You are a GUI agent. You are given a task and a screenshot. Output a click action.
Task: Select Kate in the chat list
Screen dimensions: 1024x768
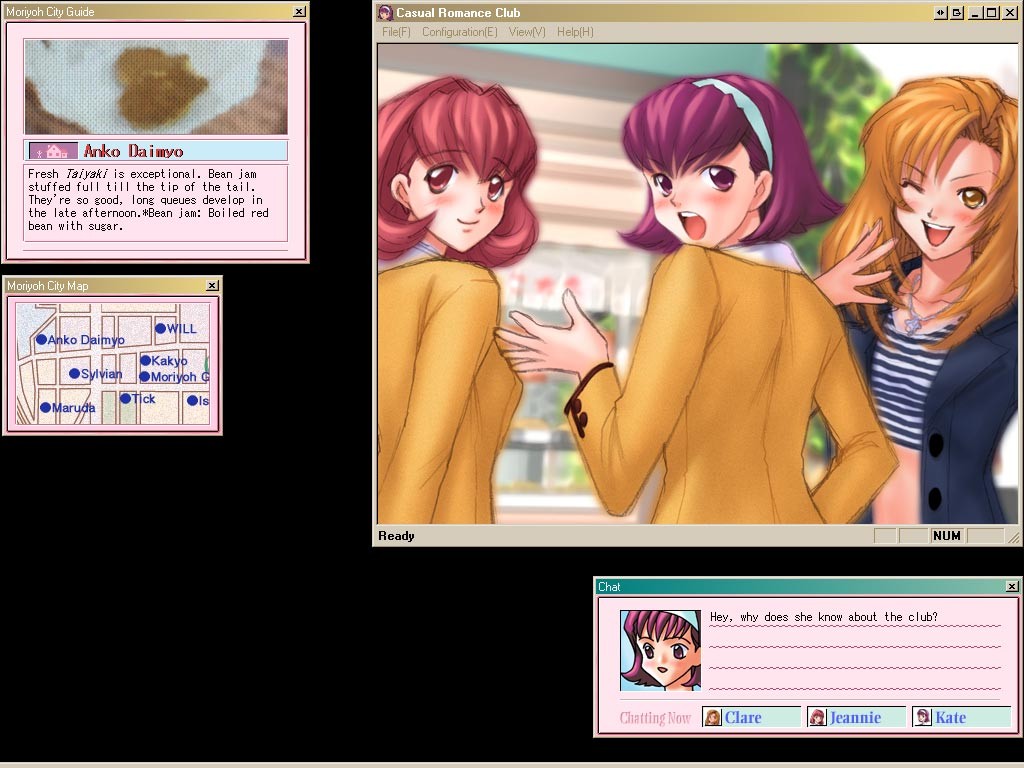point(961,717)
